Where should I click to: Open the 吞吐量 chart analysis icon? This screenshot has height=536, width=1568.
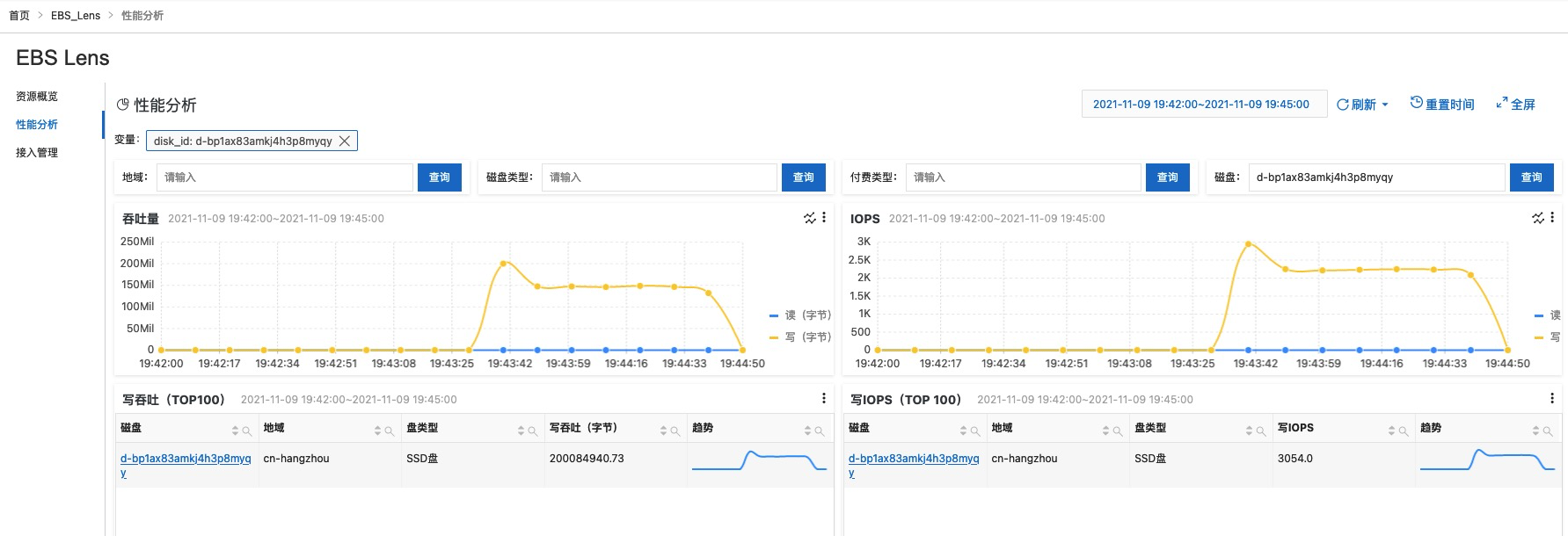coord(809,218)
